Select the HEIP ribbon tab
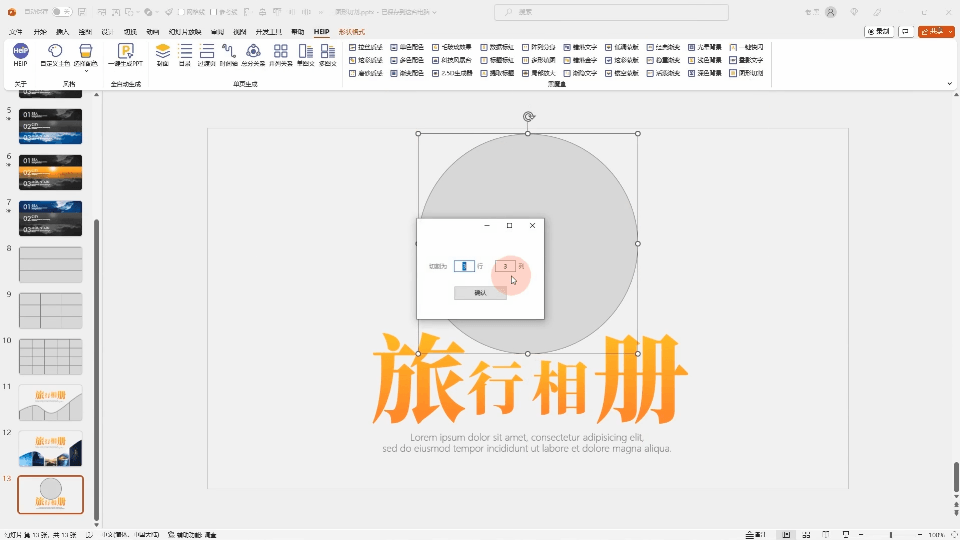The image size is (960, 540). (321, 32)
